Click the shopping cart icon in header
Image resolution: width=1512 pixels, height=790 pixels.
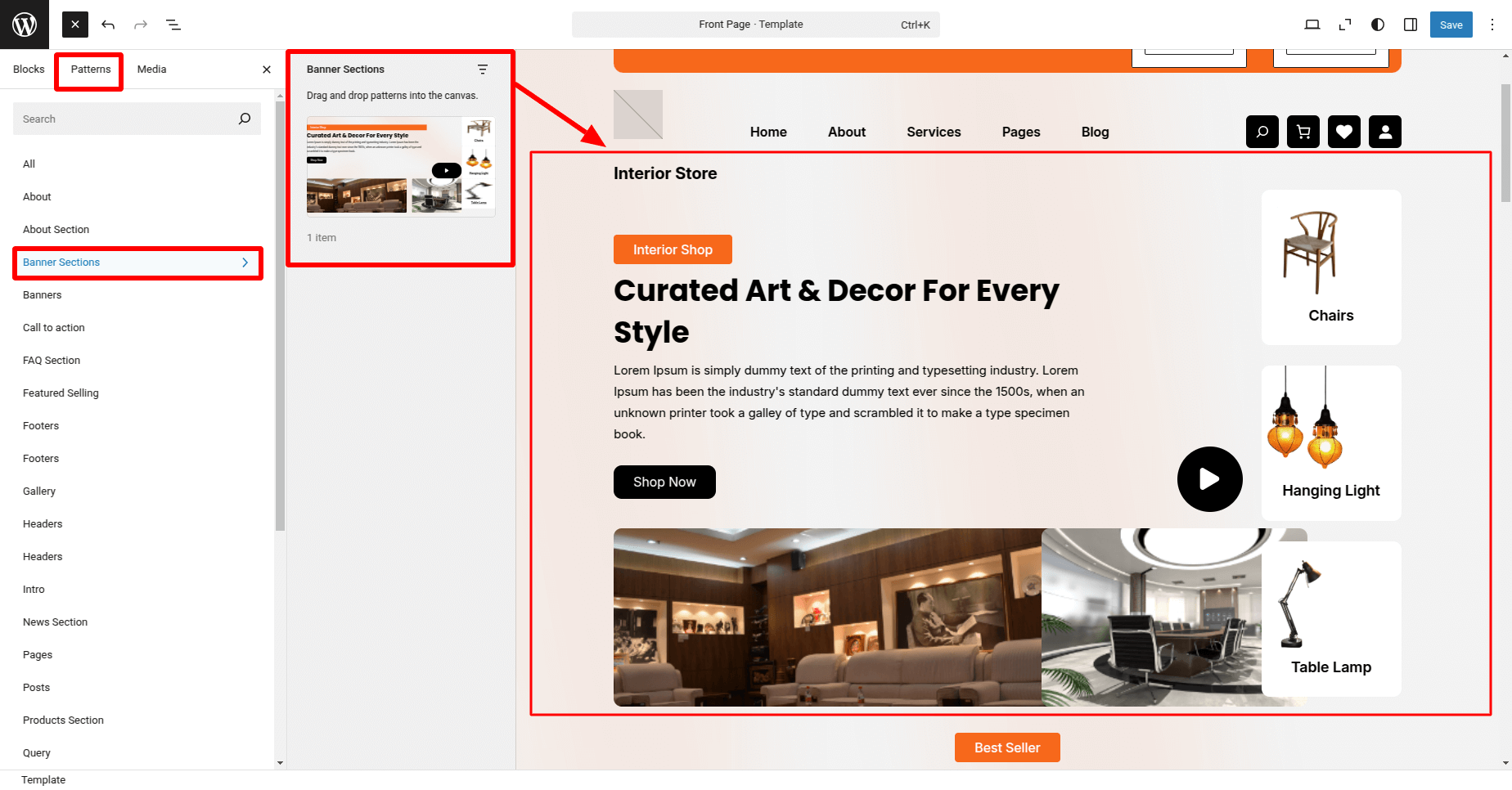click(1303, 132)
